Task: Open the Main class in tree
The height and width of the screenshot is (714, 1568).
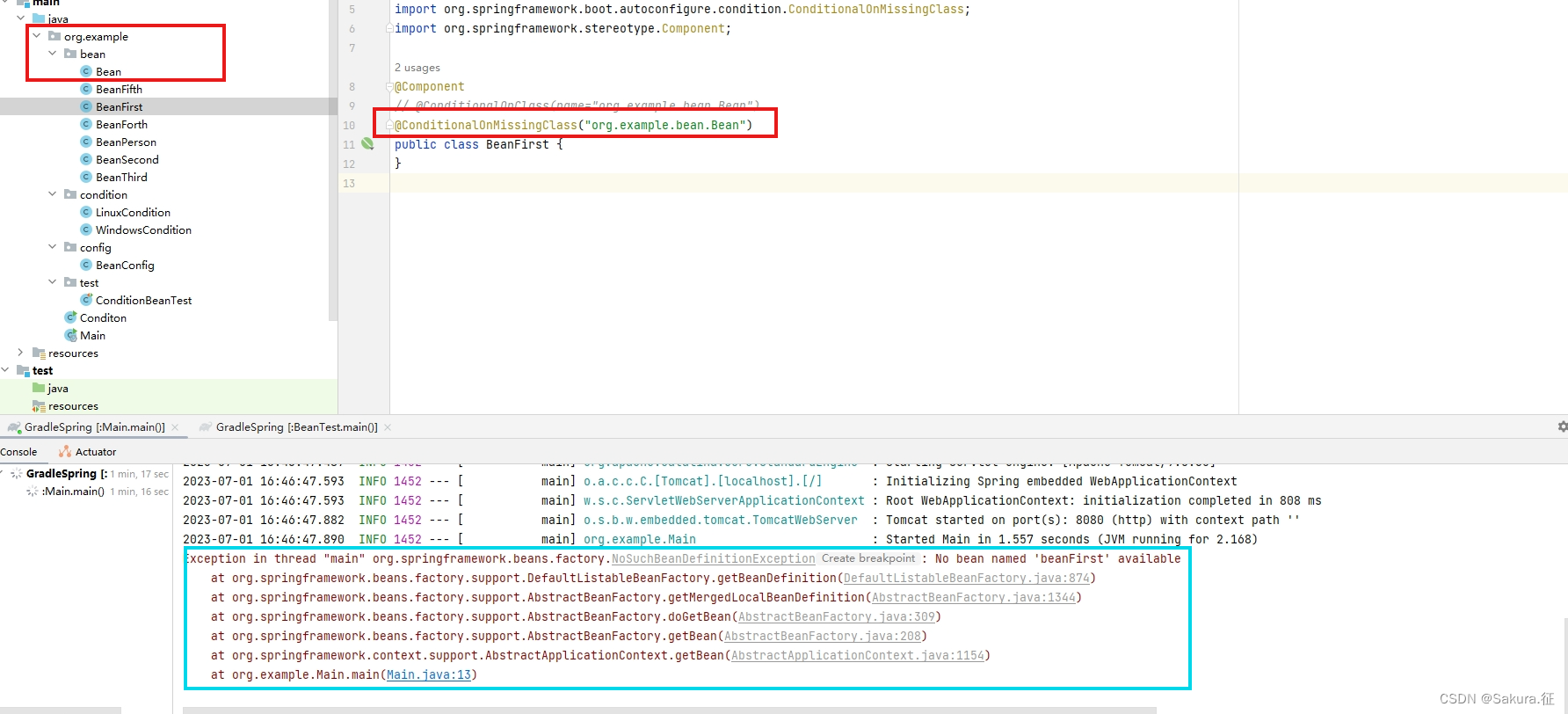Action: coord(92,335)
